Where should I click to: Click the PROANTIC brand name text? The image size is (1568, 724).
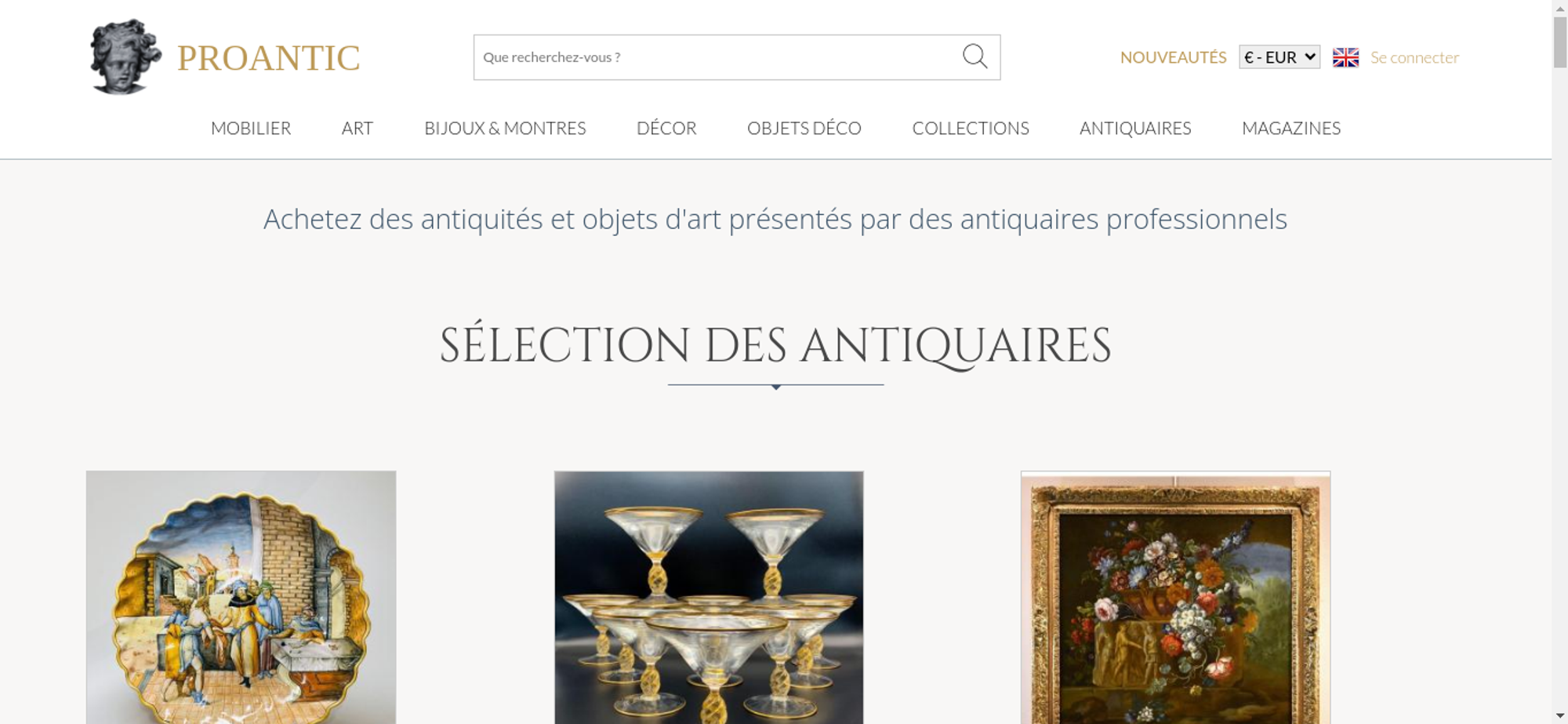tap(268, 58)
